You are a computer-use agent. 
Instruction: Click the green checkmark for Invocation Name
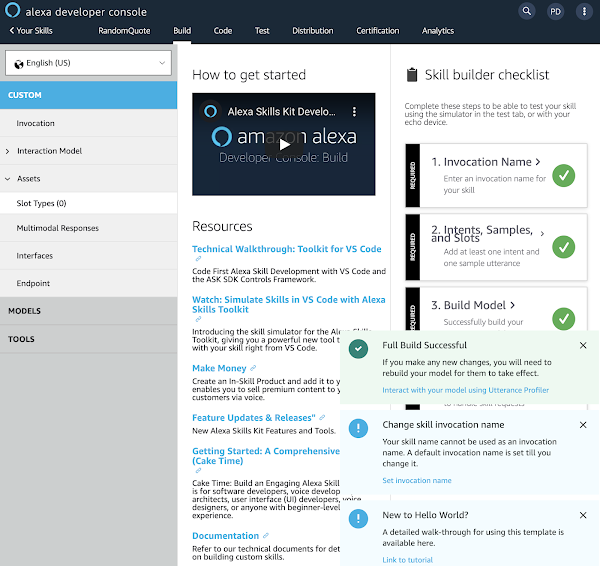coord(563,175)
